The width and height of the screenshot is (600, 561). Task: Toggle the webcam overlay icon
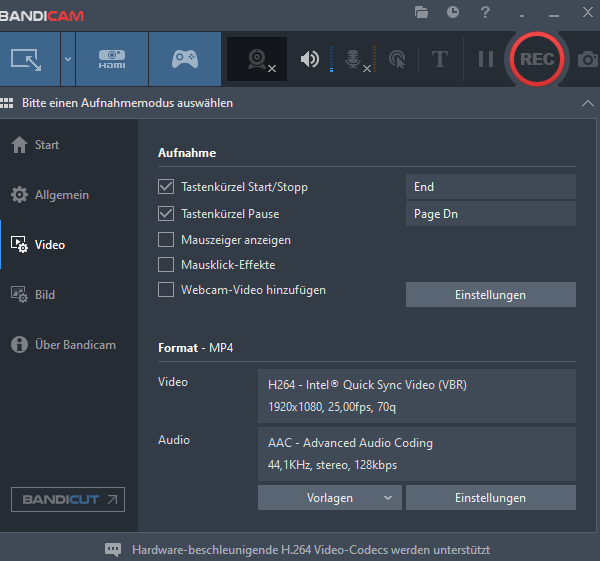coord(257,59)
